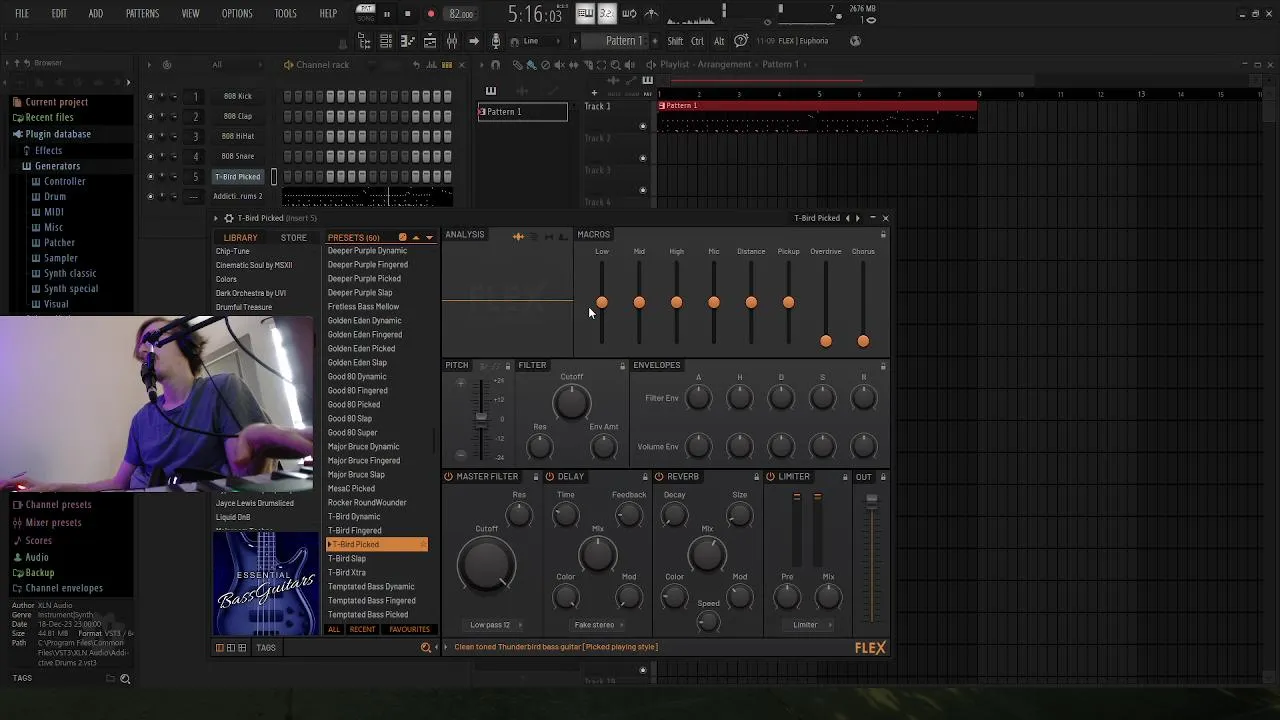Viewport: 1280px width, 720px height.
Task: Open the TOOLS menu
Action: click(285, 14)
